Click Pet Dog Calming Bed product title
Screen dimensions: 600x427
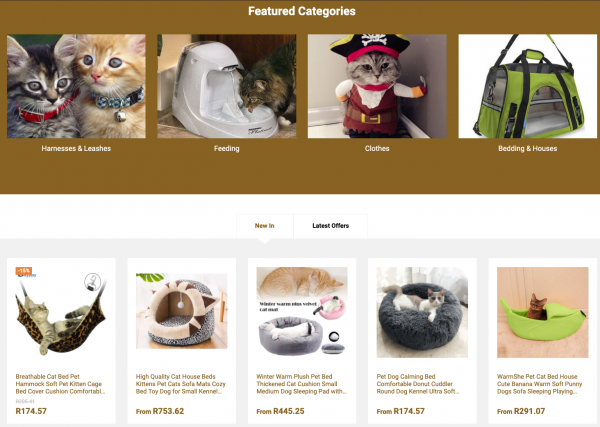click(x=418, y=384)
